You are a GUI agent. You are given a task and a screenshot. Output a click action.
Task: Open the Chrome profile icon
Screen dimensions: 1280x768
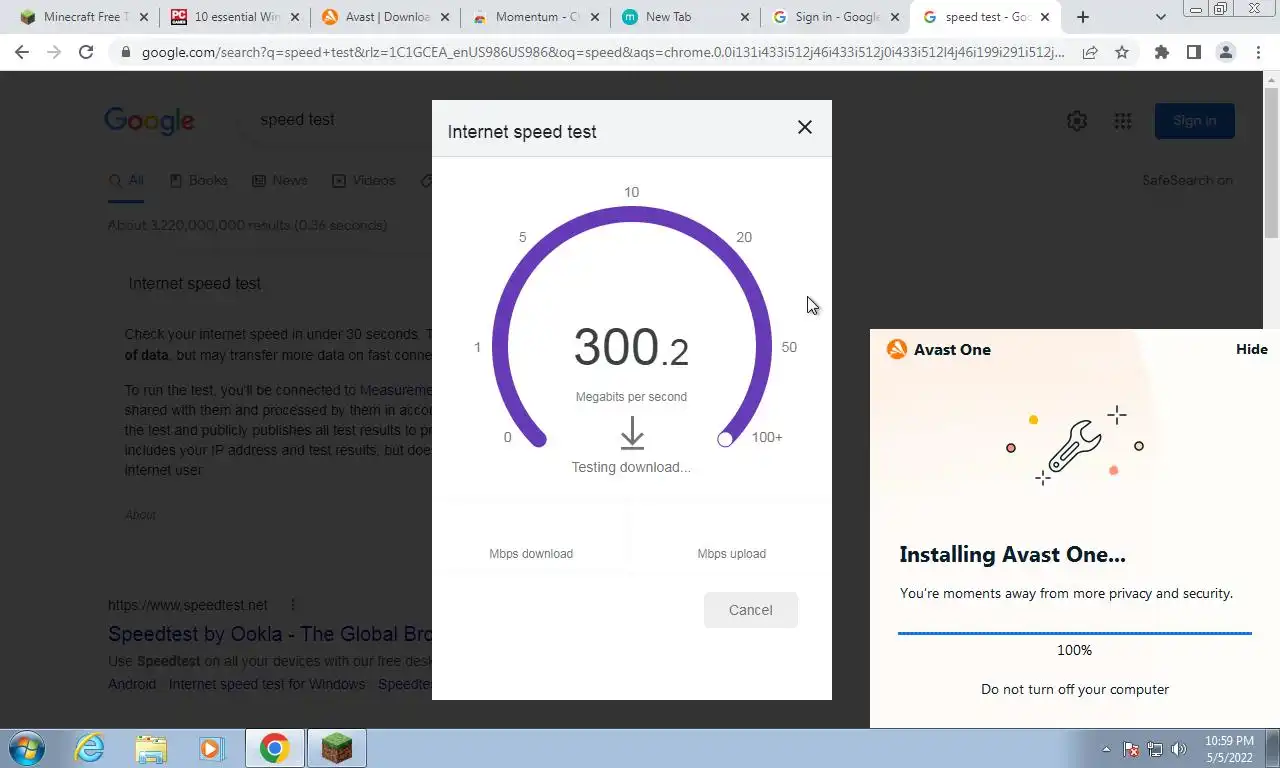1225,52
